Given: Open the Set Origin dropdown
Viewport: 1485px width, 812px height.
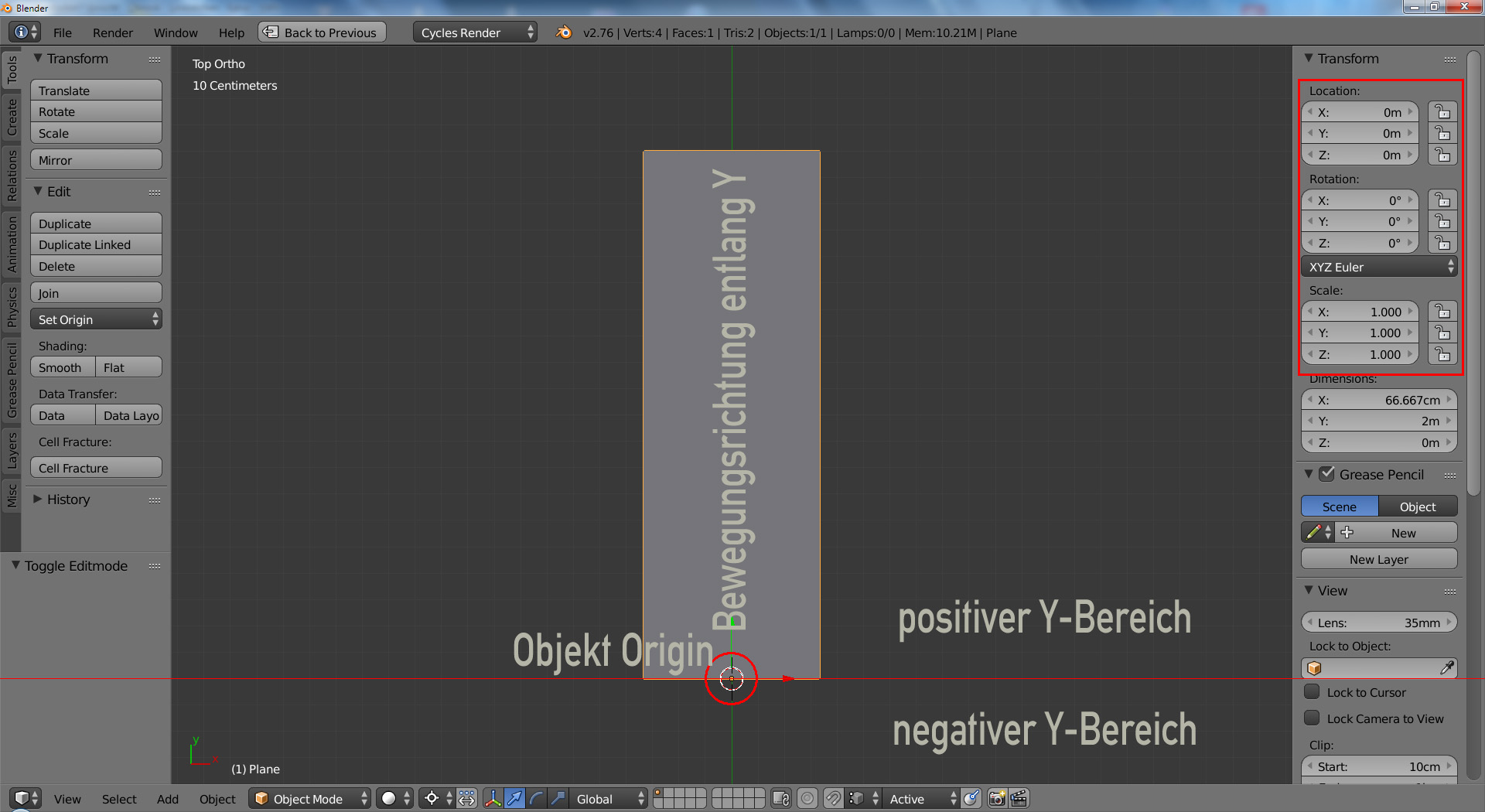Looking at the screenshot, I should 96,319.
